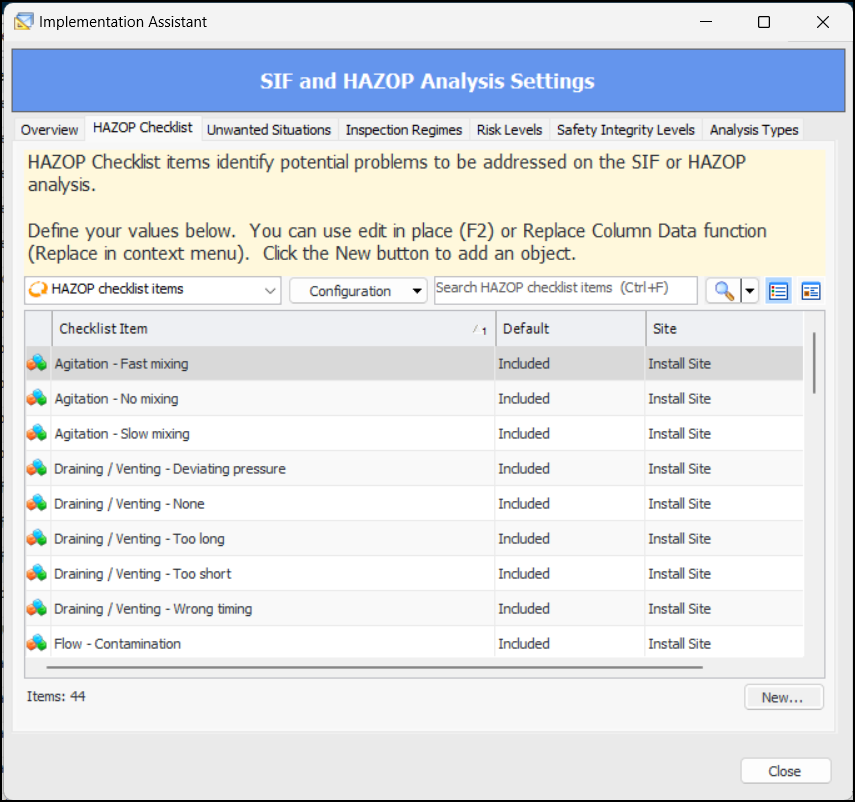Click icon beside Agitation - Fast mixing
Image resolution: width=855 pixels, height=802 pixels.
37,364
